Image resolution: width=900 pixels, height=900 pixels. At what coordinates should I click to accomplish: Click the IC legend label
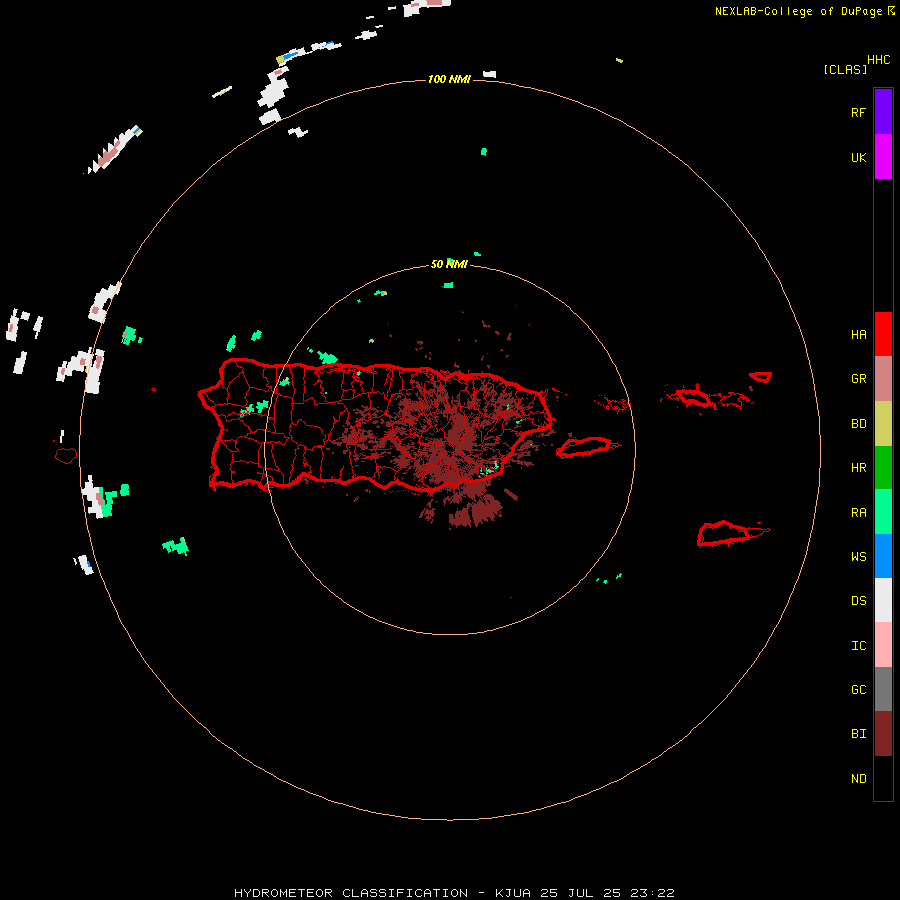click(x=858, y=646)
